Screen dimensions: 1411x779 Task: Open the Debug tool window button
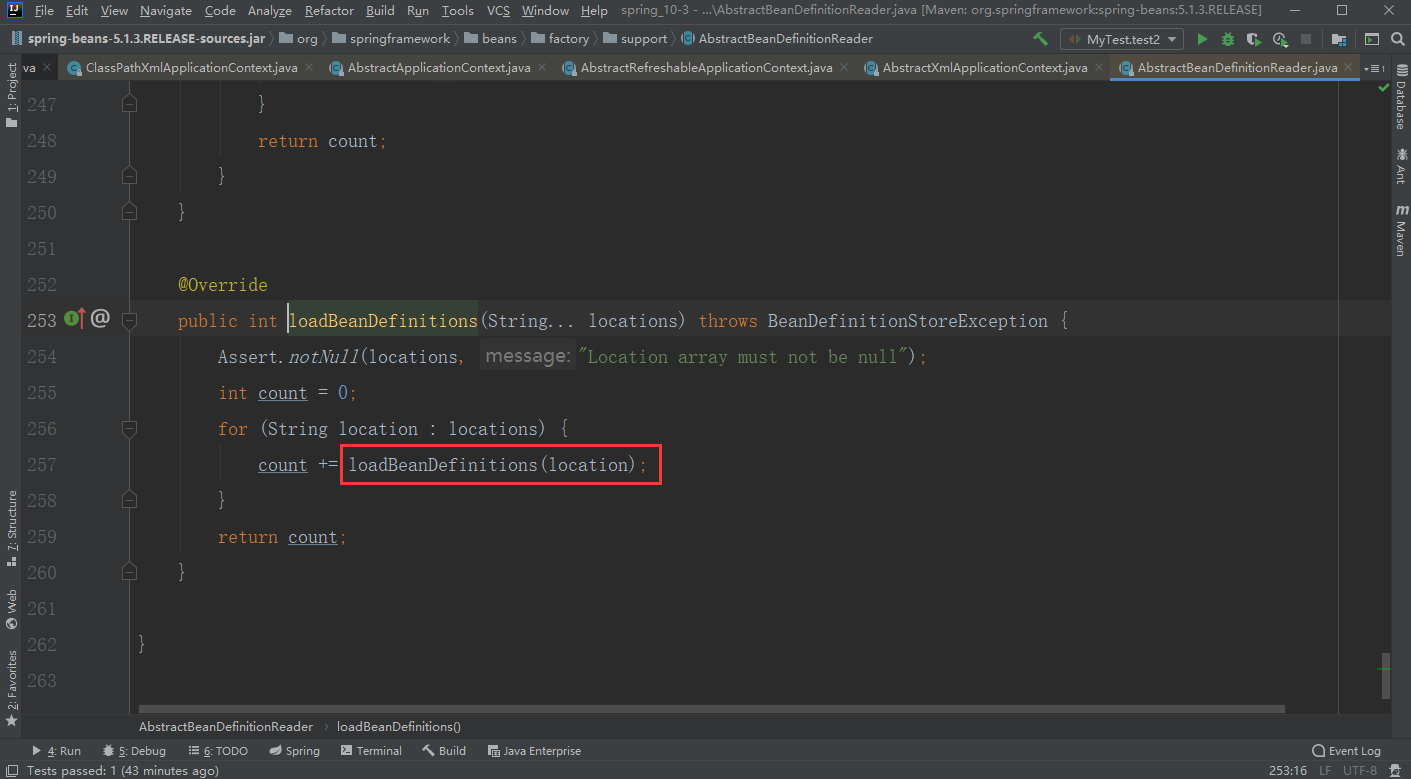coord(134,750)
